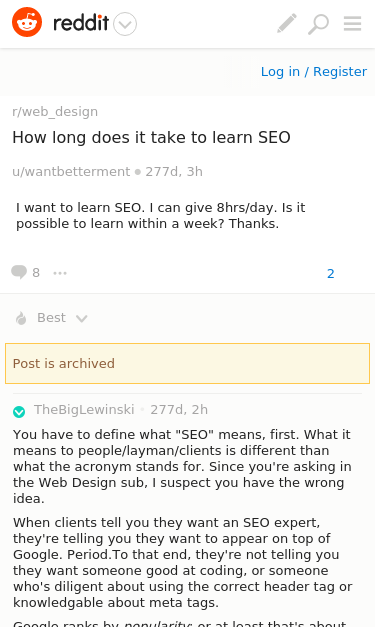Viewport: 375px width, 627px height.
Task: Go to the r/web_design subreddit
Action: [x=55, y=112]
